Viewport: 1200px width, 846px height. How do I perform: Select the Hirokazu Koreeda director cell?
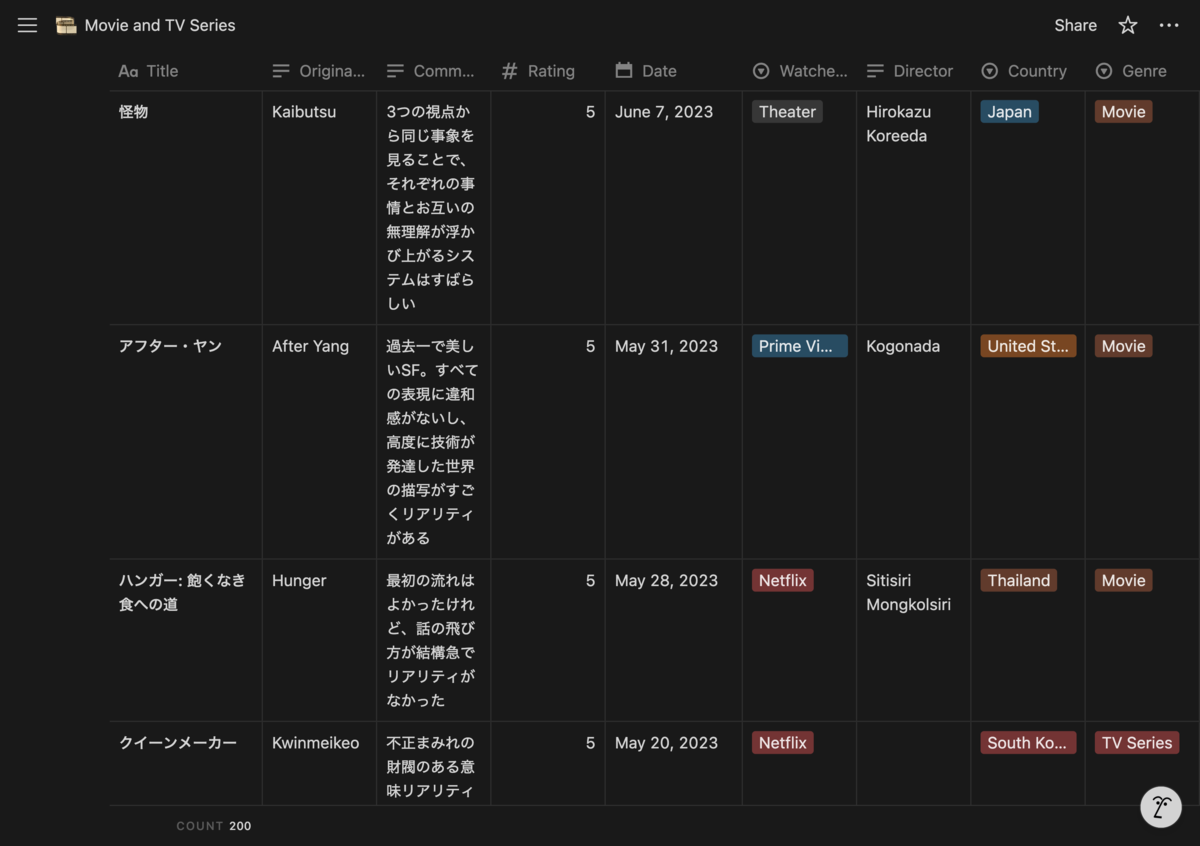click(913, 208)
